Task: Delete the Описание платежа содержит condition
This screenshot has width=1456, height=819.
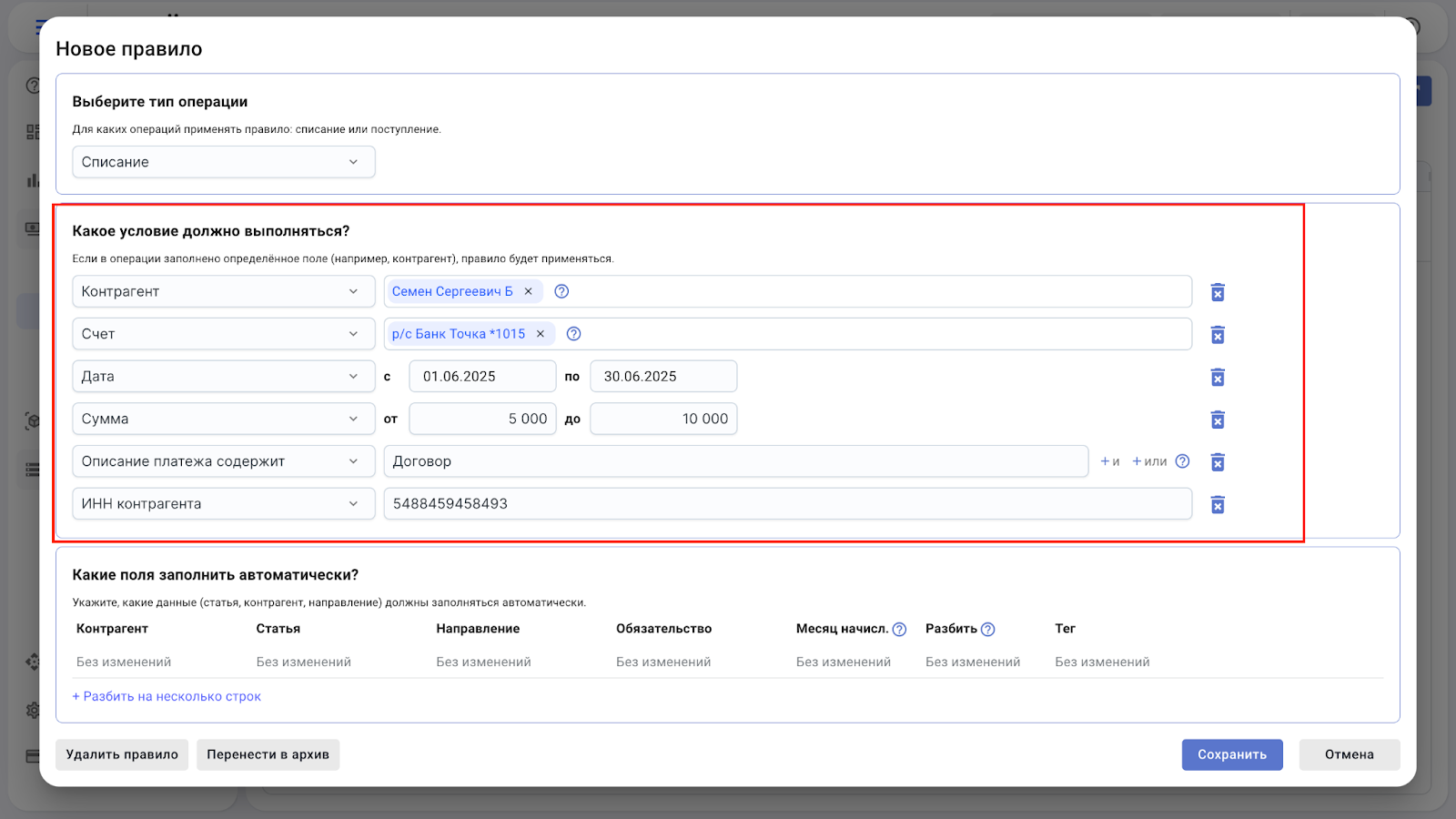Action: pyautogui.click(x=1217, y=462)
